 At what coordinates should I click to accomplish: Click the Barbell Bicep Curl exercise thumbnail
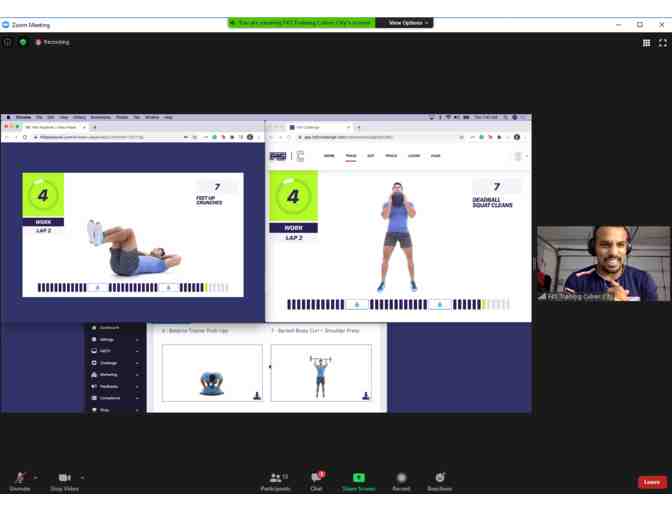click(320, 373)
